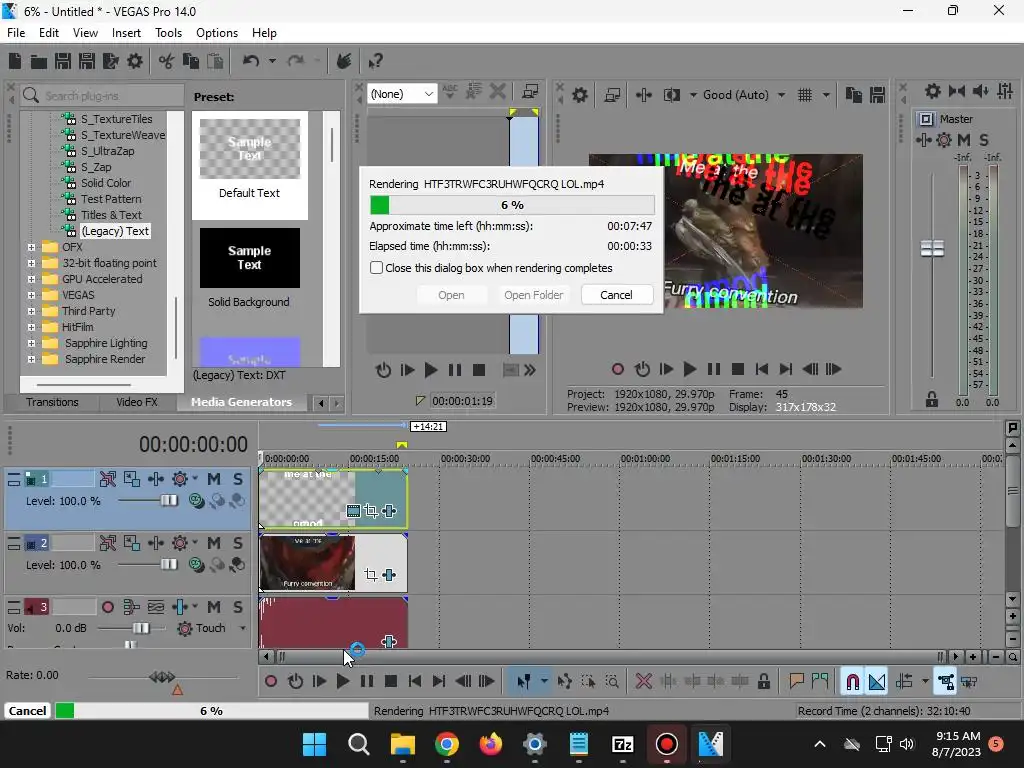The width and height of the screenshot is (1024, 768).
Task: Open the trimmer (None) dropdown
Action: (x=402, y=94)
